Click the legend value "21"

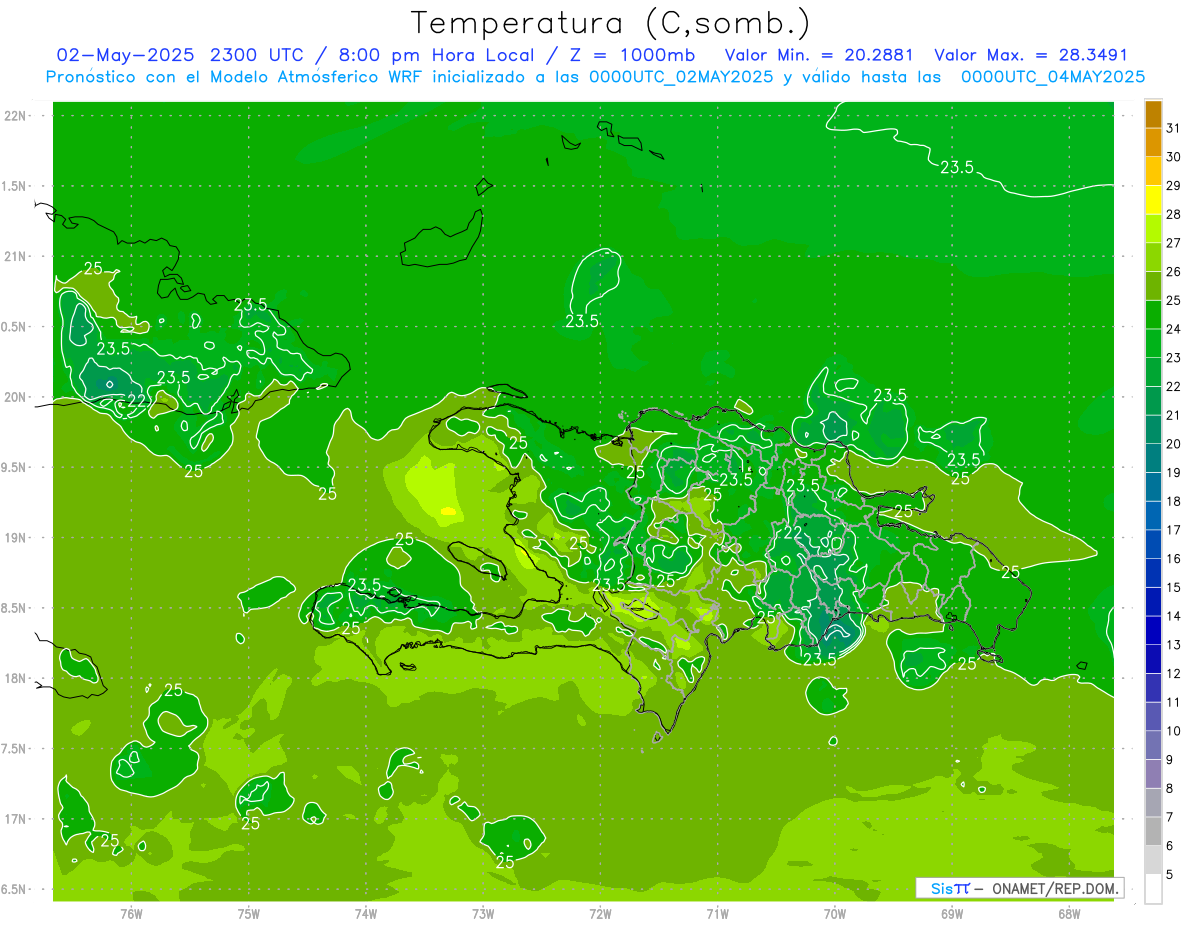(1174, 416)
